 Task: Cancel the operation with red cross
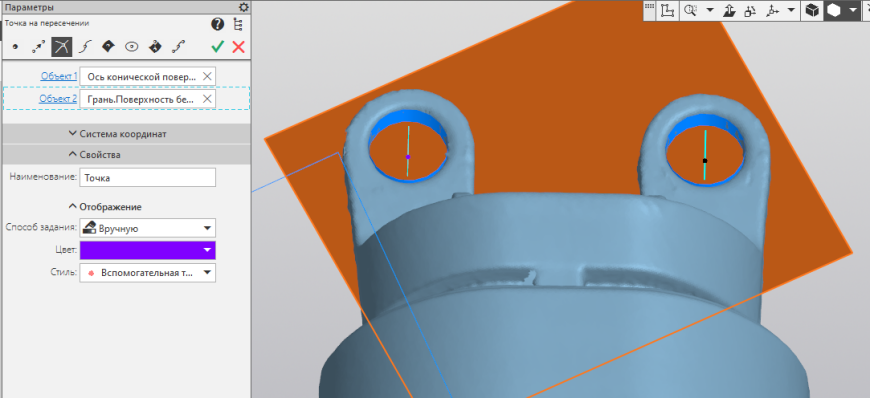[x=239, y=47]
